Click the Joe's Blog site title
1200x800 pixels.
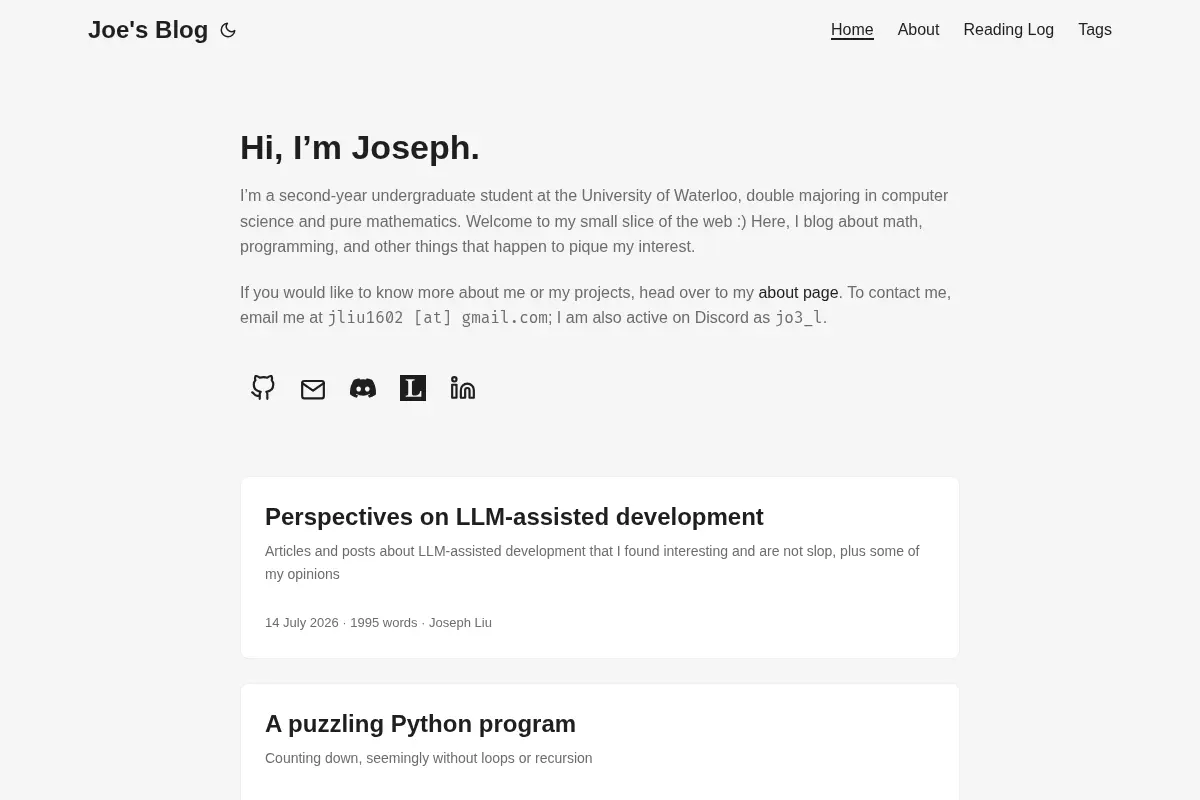pos(148,30)
